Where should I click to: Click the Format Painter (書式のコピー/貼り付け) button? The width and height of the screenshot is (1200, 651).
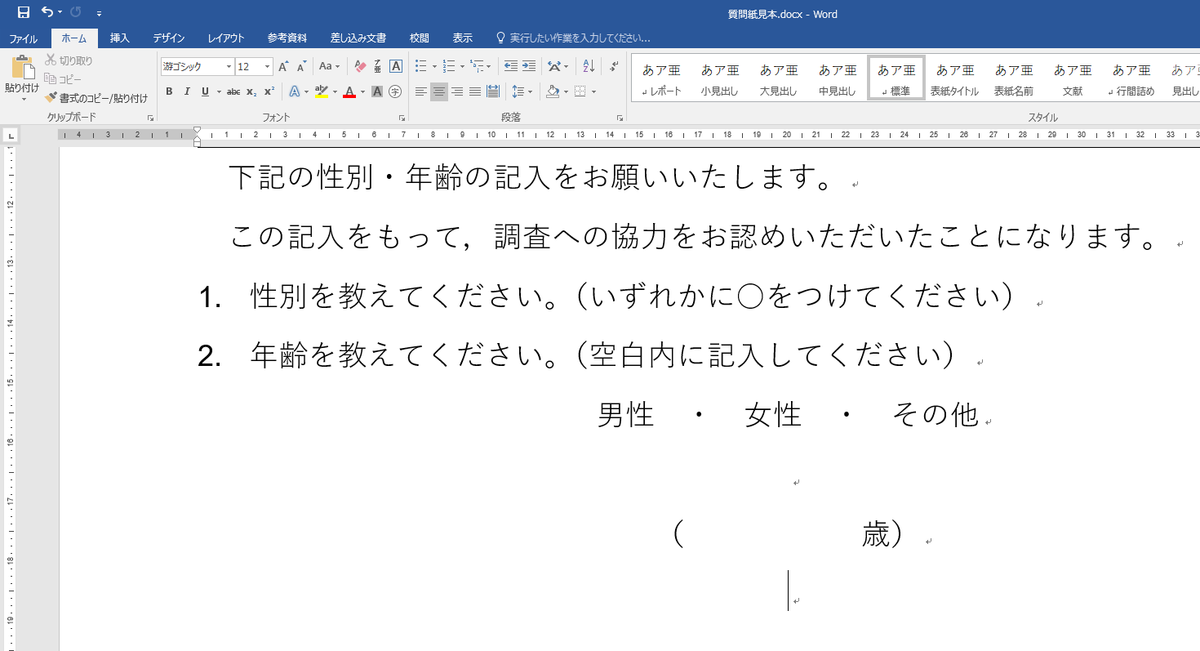coord(96,98)
